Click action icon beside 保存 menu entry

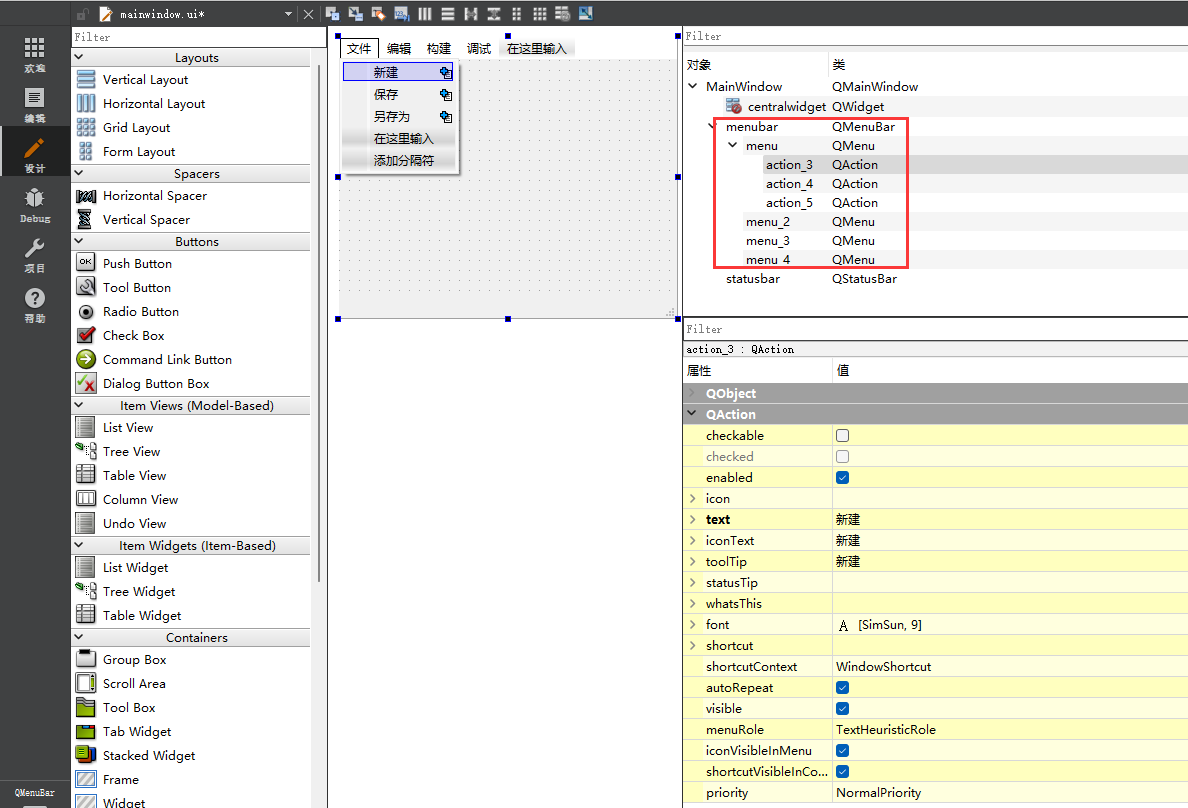pos(446,95)
